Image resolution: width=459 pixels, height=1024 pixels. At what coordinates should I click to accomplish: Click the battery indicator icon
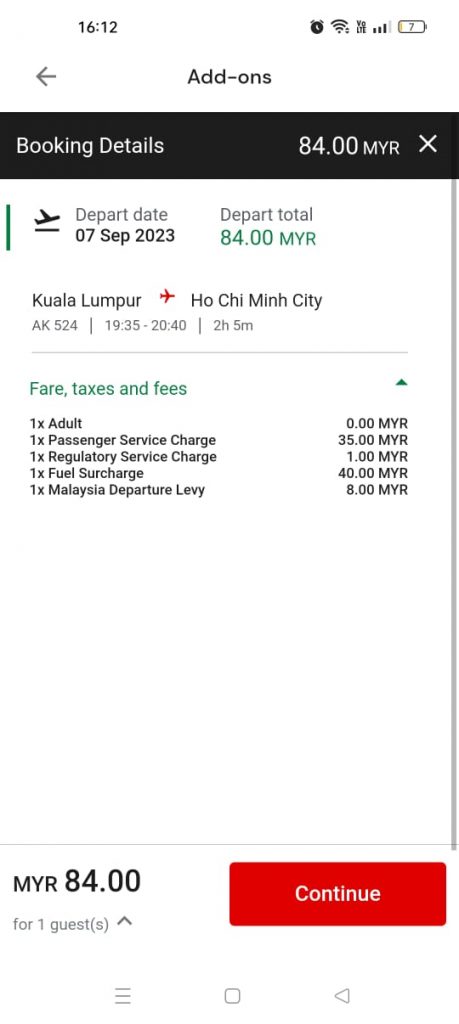tap(413, 27)
